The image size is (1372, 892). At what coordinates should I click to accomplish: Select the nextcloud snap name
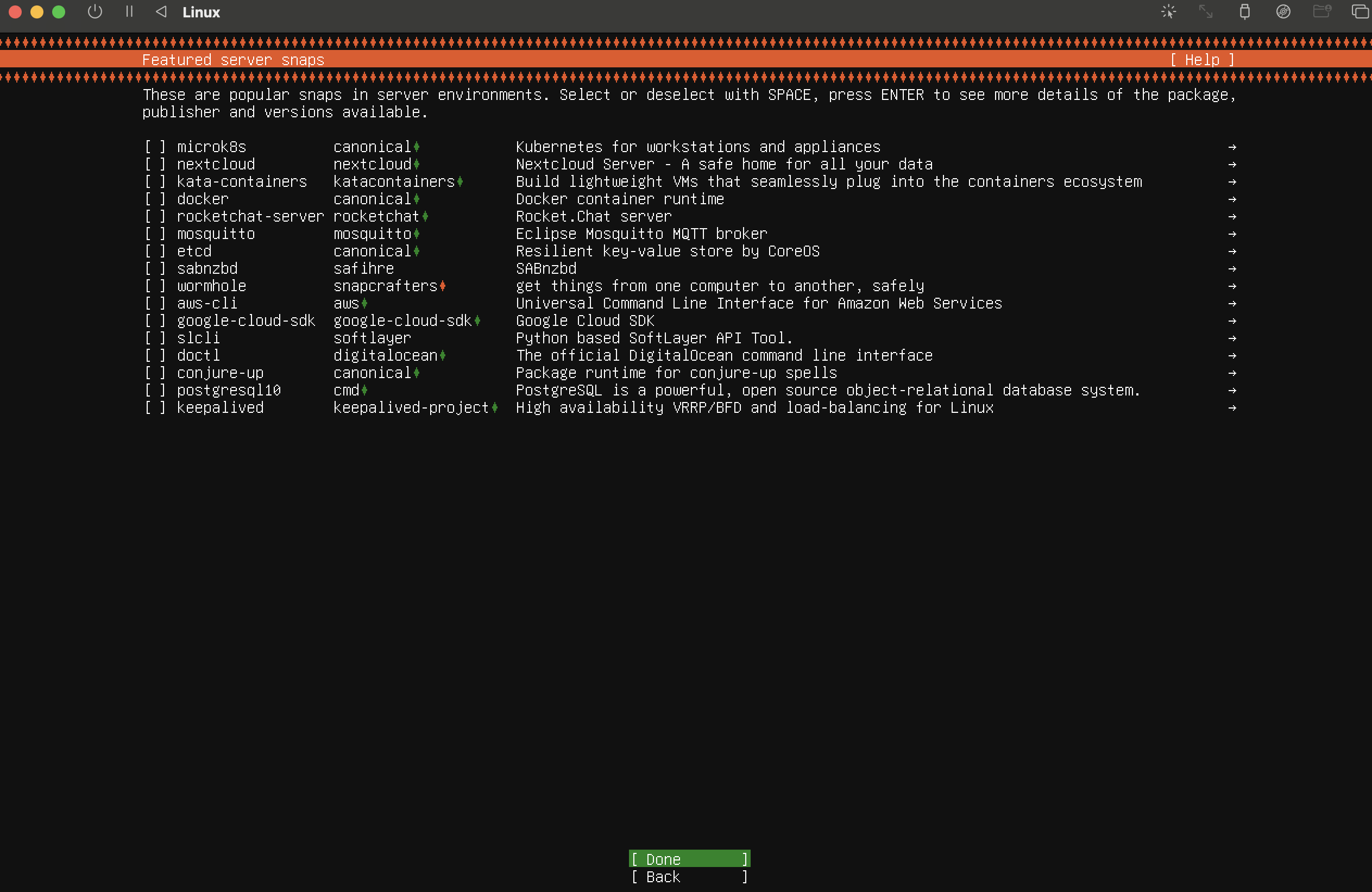click(x=216, y=165)
